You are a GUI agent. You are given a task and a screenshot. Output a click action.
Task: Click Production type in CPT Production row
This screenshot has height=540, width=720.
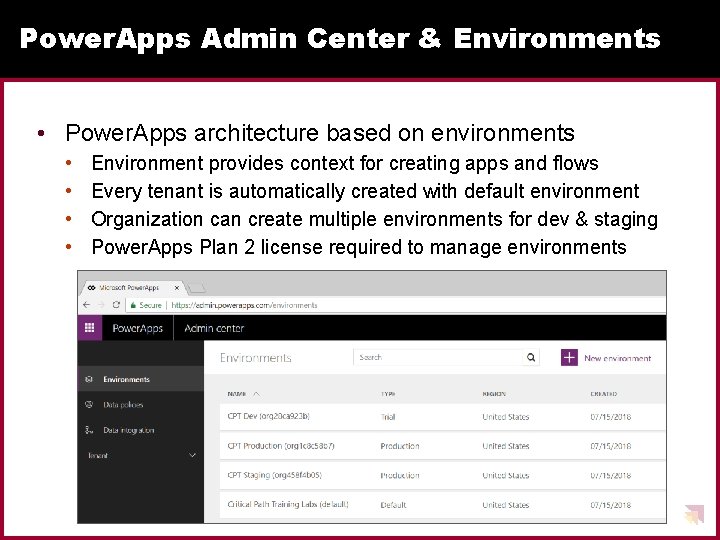click(x=400, y=446)
